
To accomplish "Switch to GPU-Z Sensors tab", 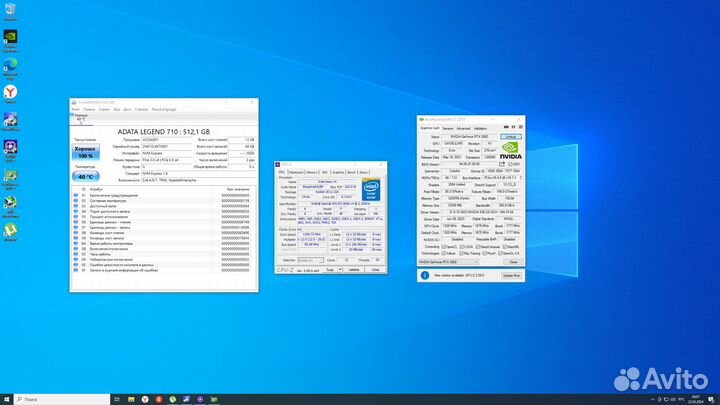I will click(448, 129).
